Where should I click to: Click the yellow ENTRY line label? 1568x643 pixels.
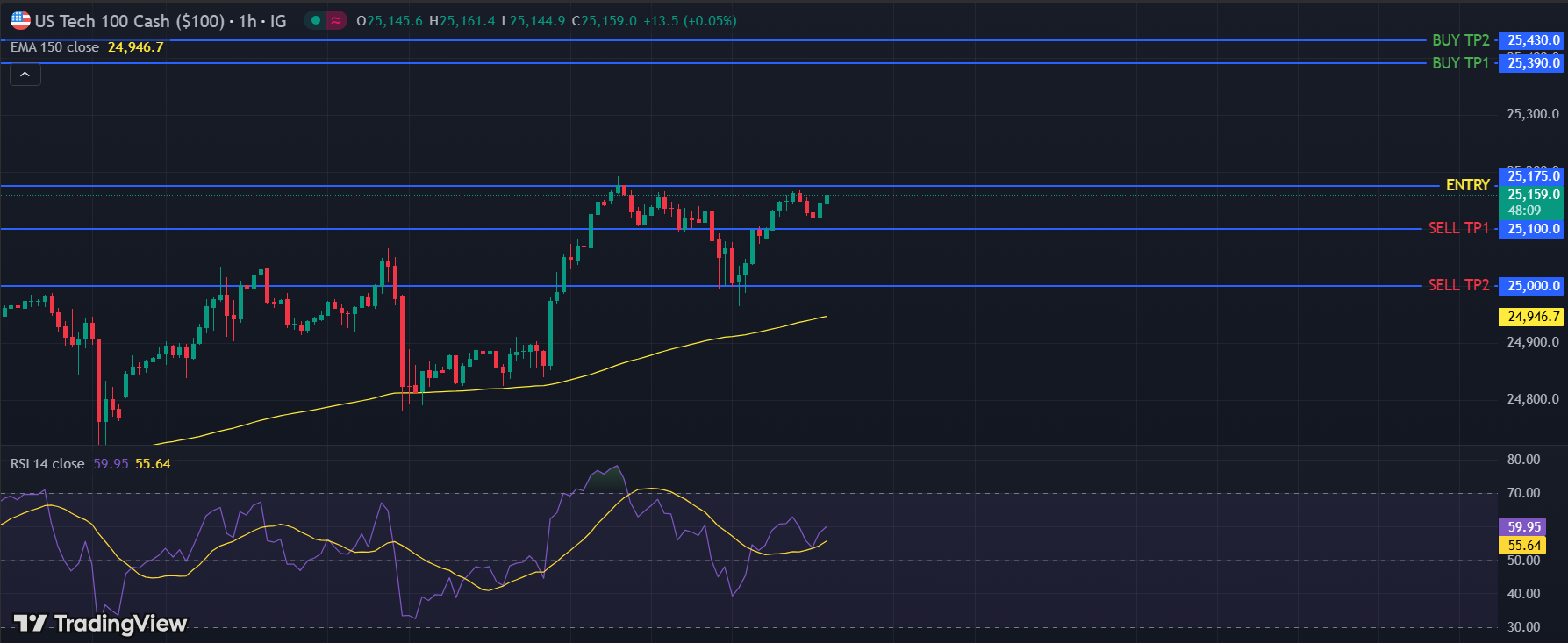pos(1467,185)
